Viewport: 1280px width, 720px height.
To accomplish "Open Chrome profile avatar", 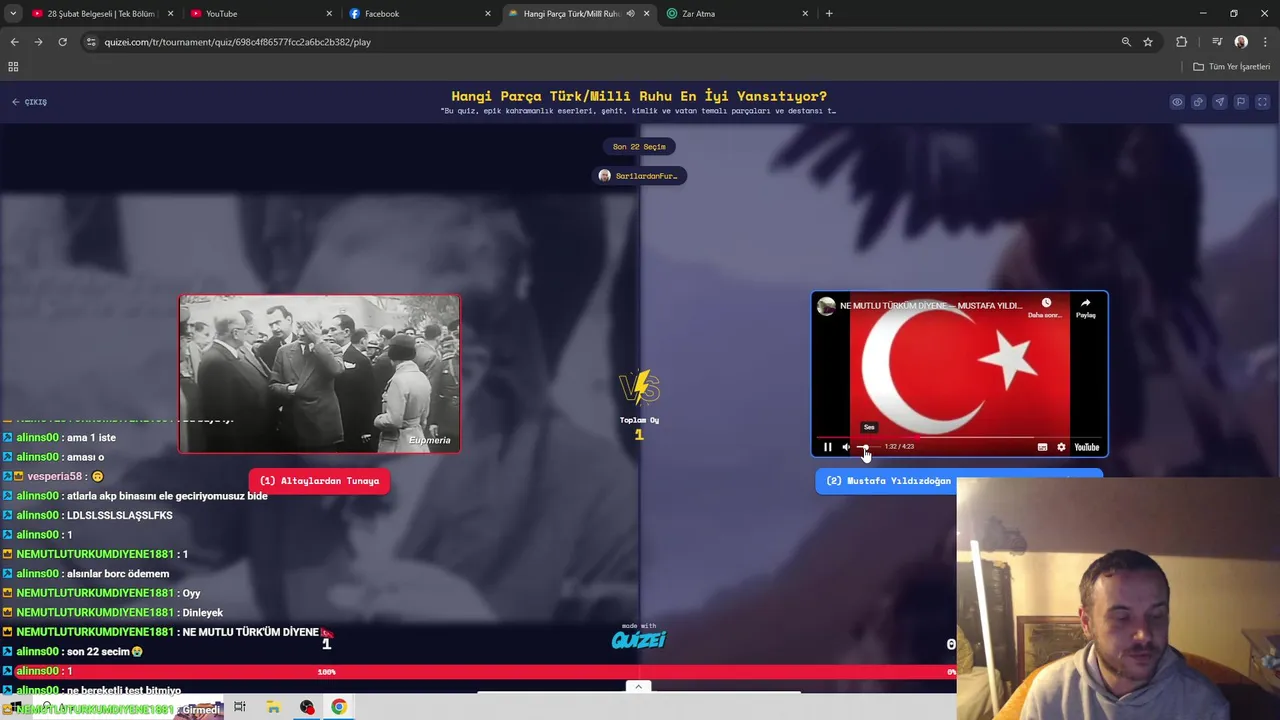I will coord(1241,42).
